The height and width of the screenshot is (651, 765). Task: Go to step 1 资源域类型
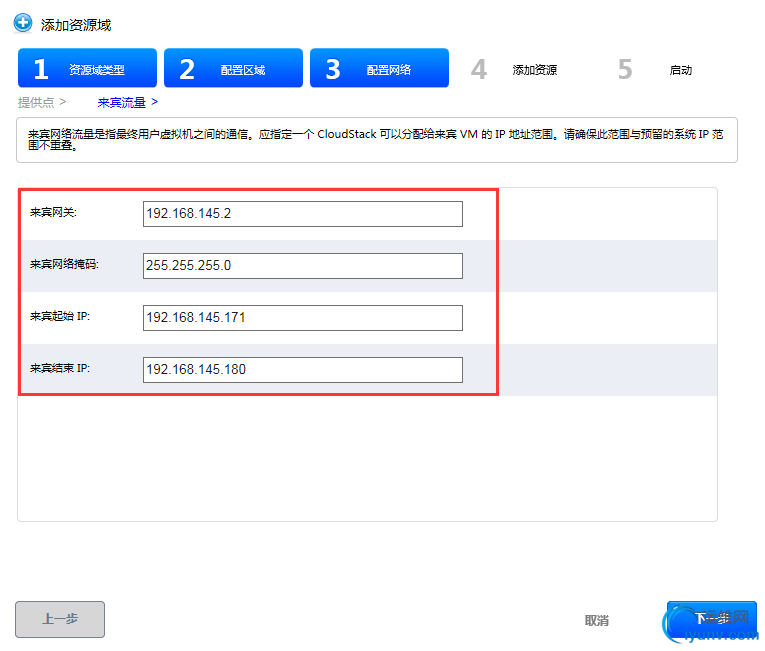87,68
